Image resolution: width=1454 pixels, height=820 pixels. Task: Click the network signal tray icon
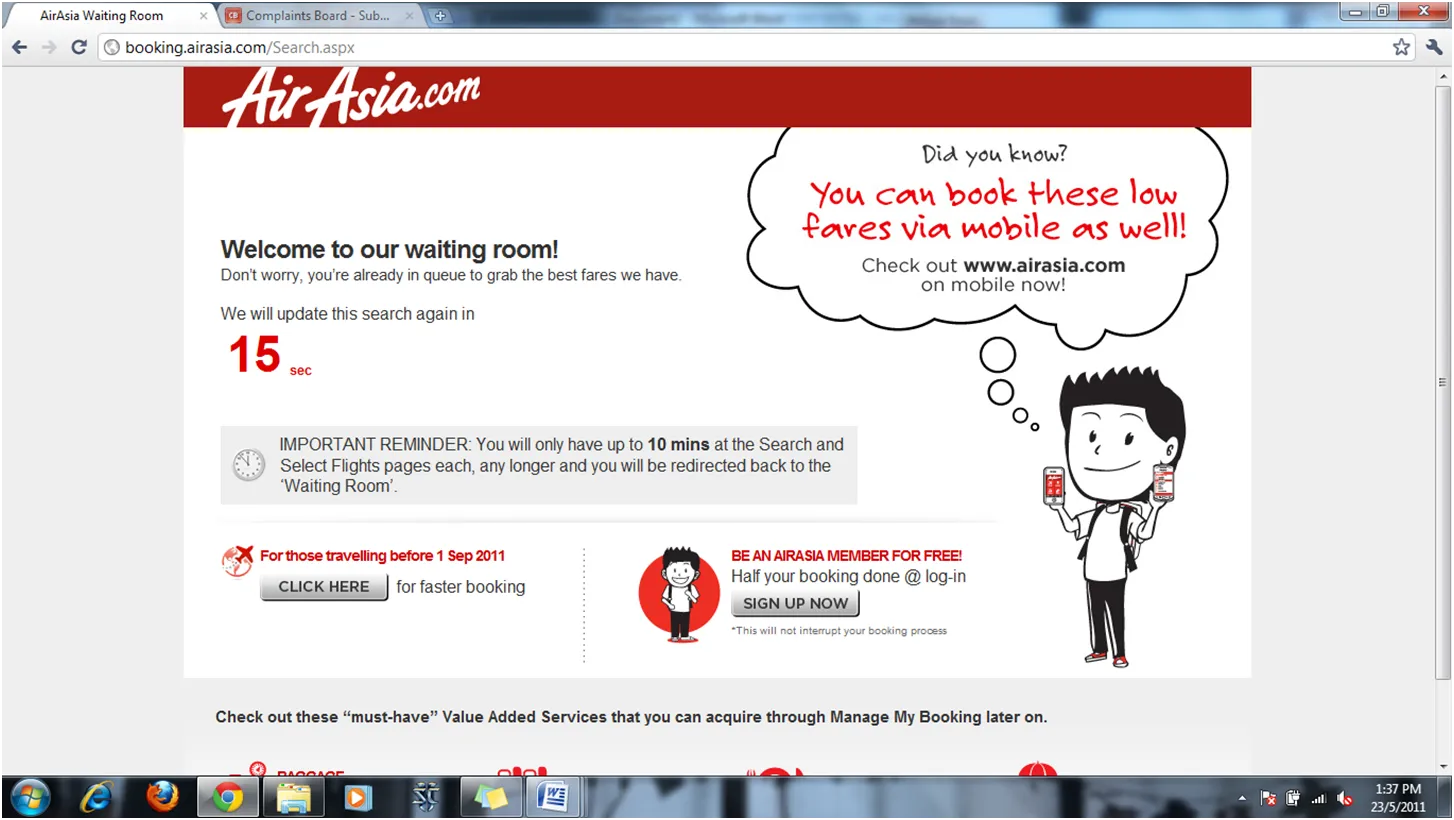[x=1318, y=799]
